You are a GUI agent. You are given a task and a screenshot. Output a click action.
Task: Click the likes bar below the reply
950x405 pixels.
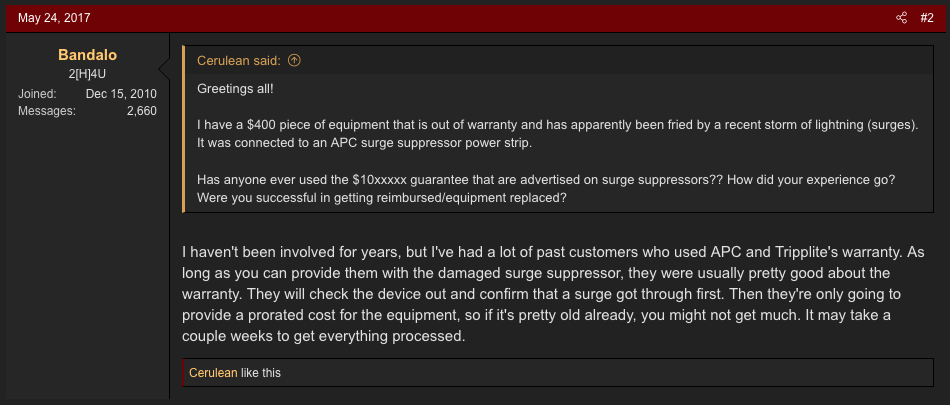[x=600, y=373]
